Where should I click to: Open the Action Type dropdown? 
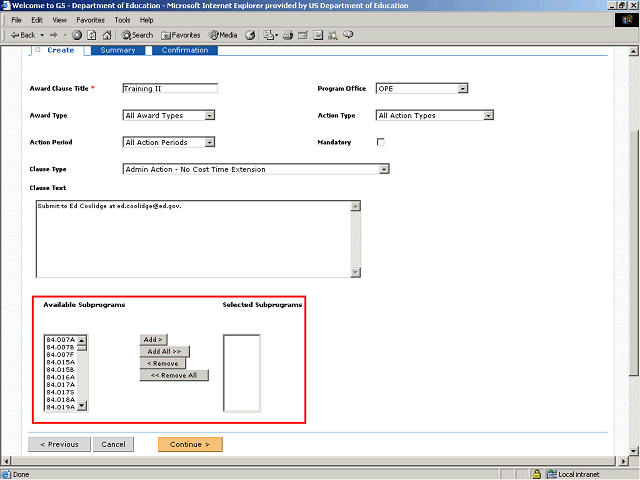tap(435, 116)
